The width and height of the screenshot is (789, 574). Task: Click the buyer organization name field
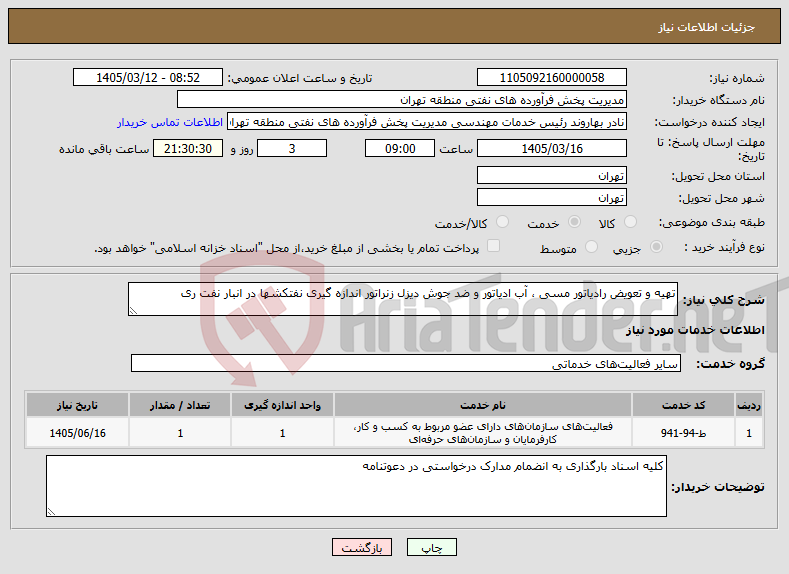click(x=402, y=100)
